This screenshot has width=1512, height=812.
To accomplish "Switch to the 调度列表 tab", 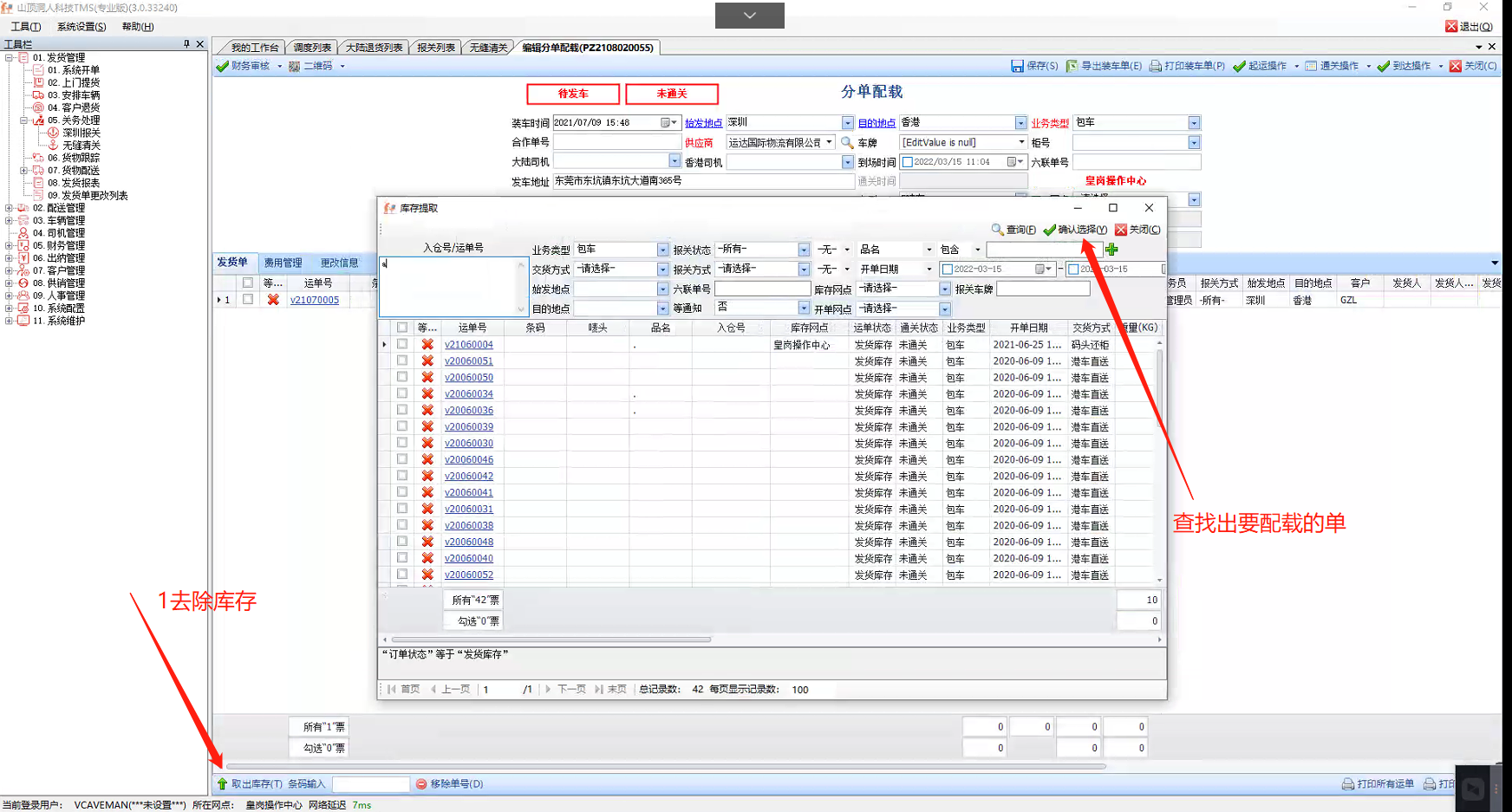I will pos(312,48).
